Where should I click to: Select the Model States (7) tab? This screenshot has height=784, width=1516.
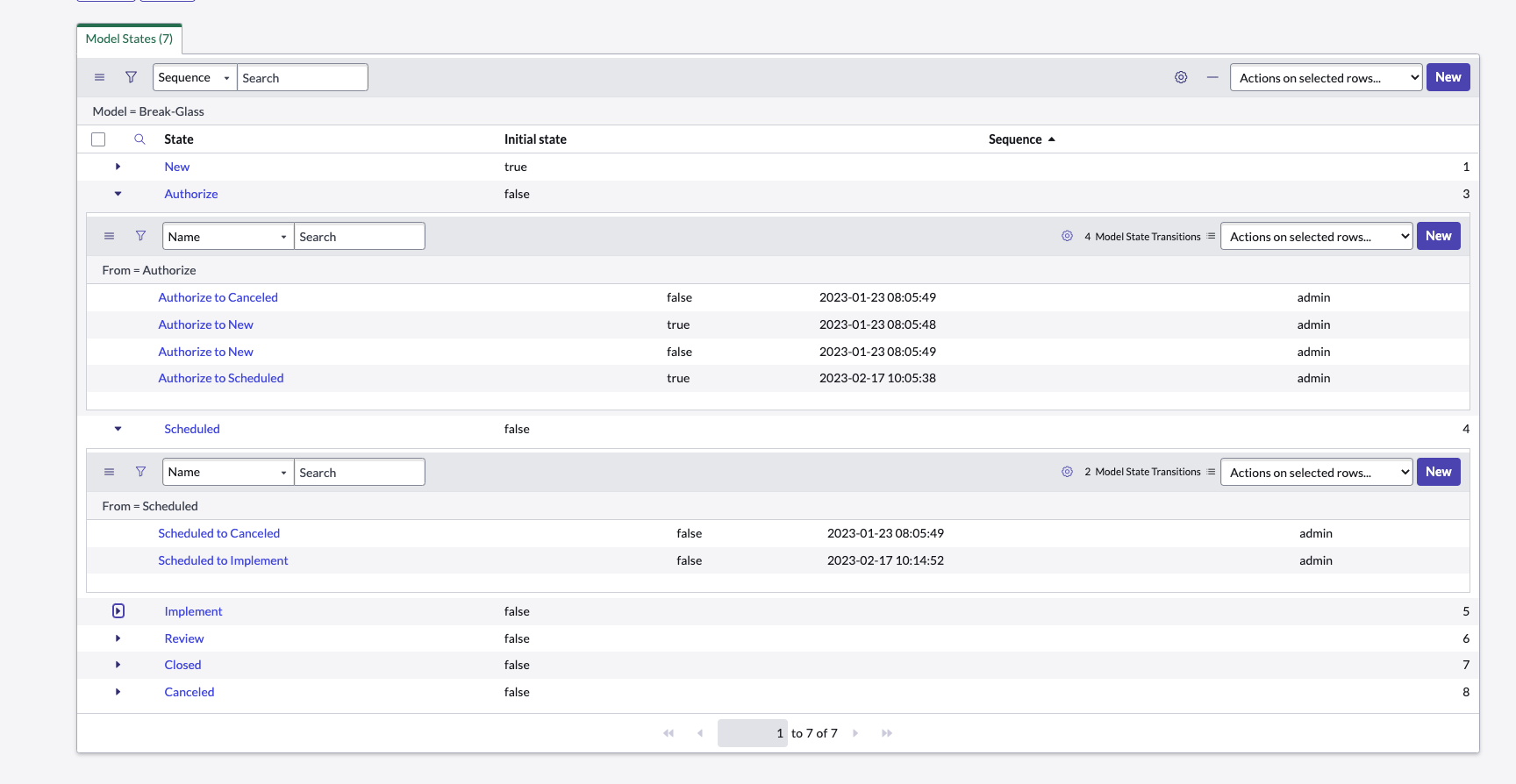(x=129, y=39)
